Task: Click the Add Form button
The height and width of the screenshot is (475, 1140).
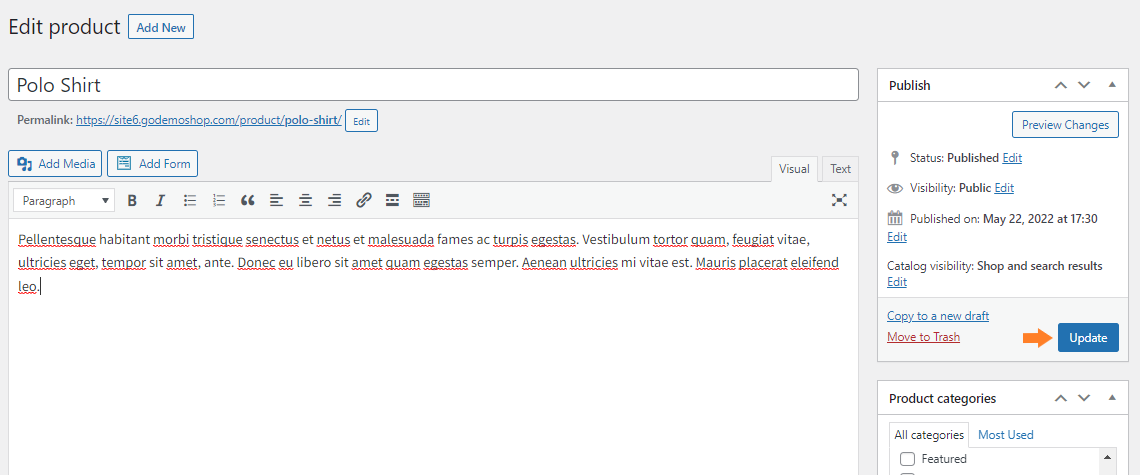Action: click(153, 164)
